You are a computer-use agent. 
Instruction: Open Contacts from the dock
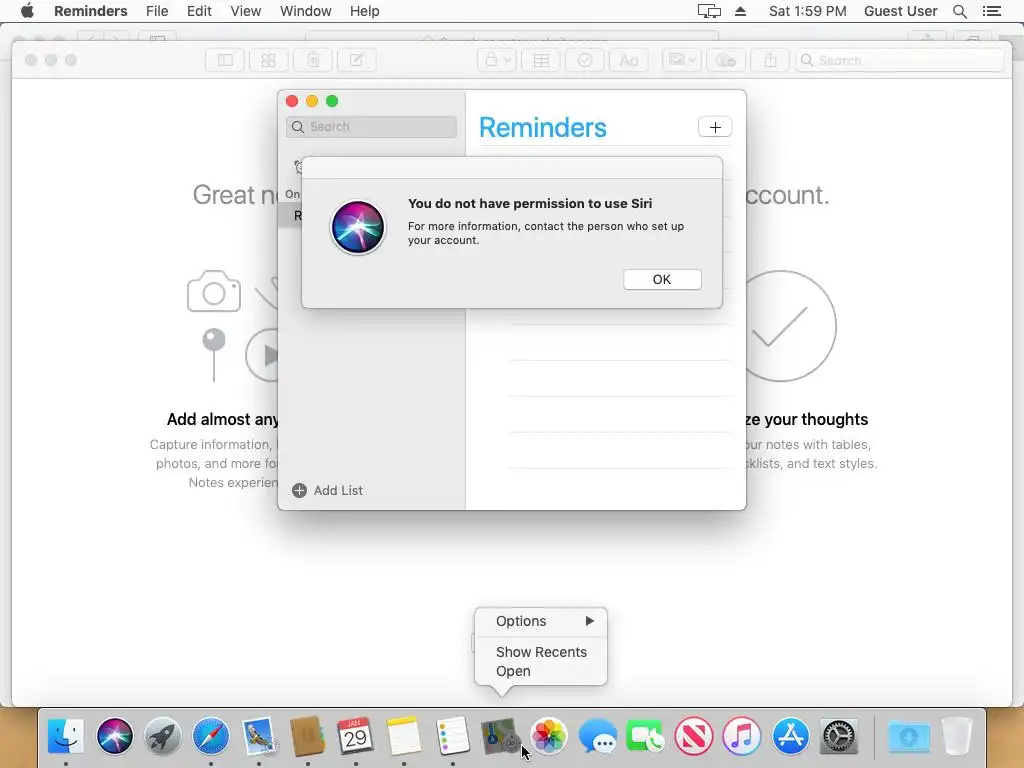[308, 736]
